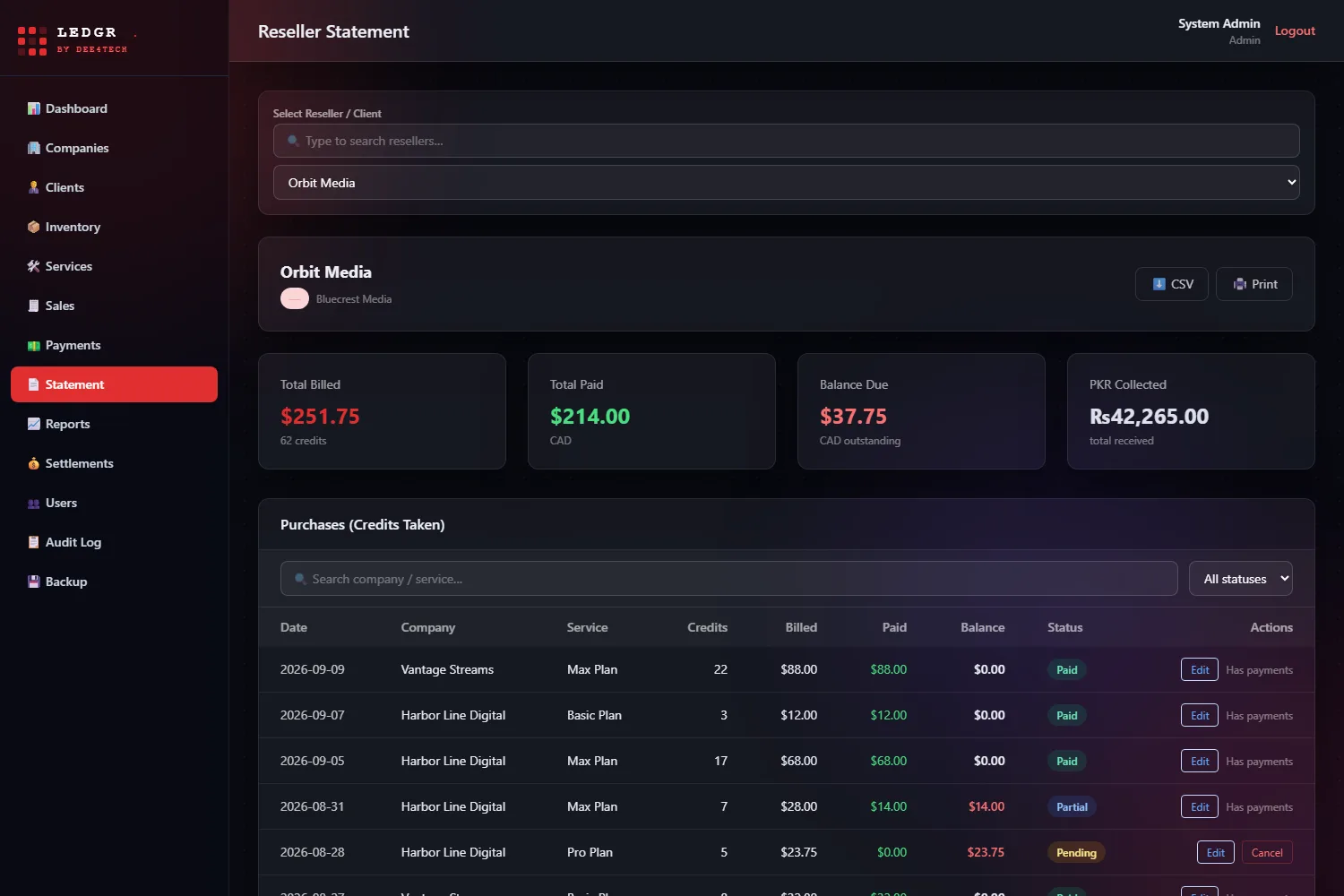Edit the 2026-08-31 Partial purchase
The height and width of the screenshot is (896, 1344).
coord(1200,806)
